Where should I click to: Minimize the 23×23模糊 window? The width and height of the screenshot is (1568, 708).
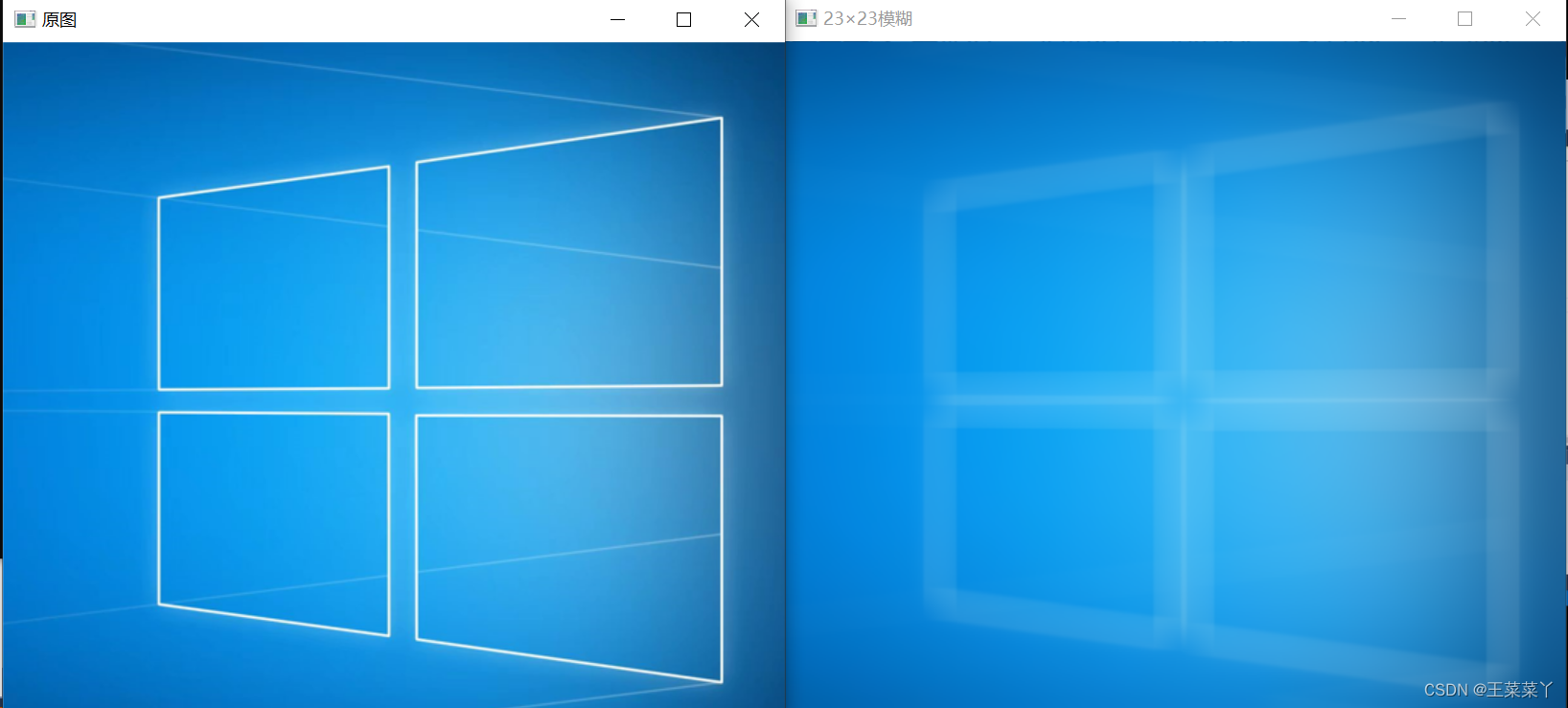pos(1399,18)
